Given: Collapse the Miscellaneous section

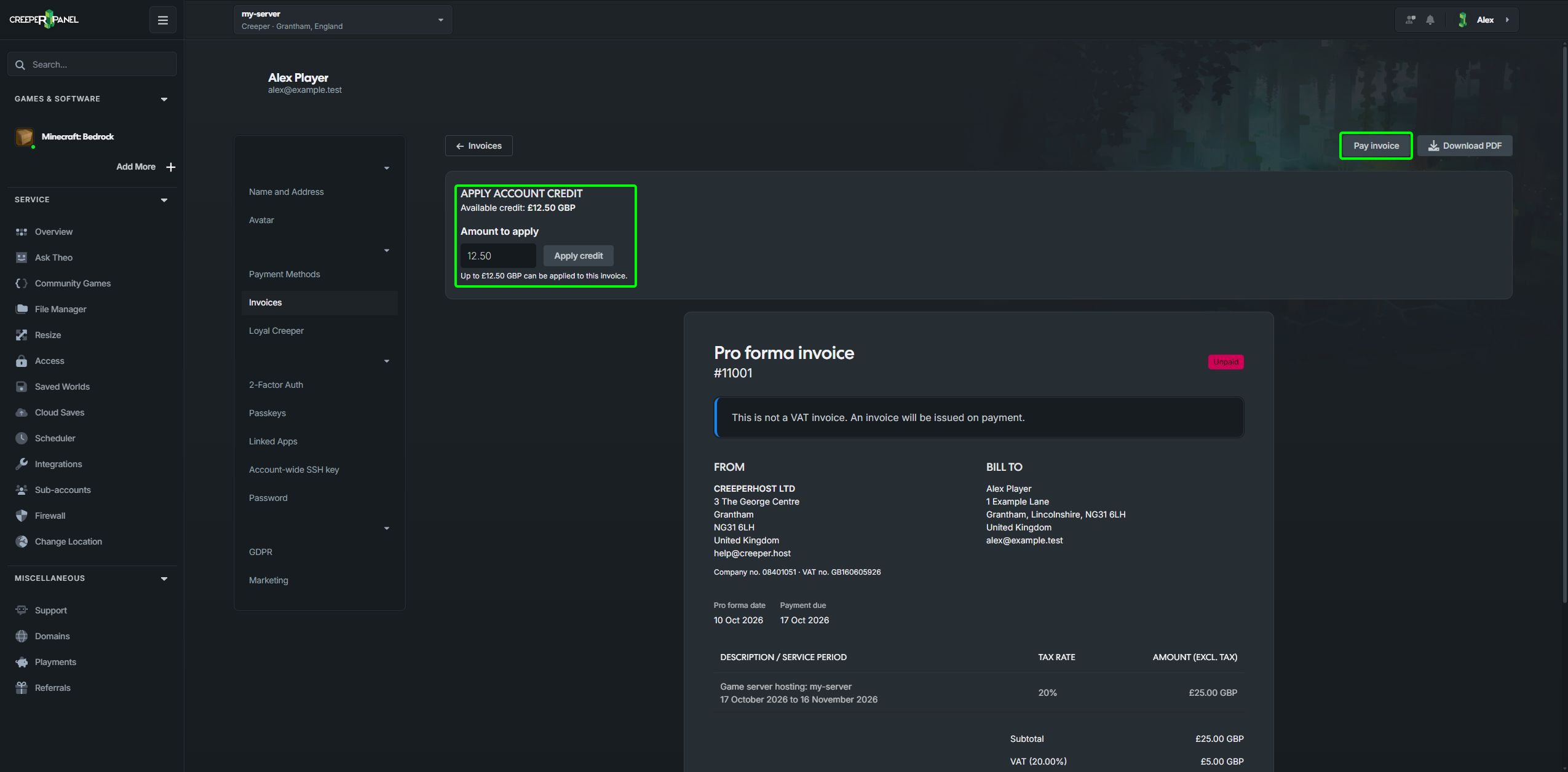Looking at the screenshot, I should pos(164,578).
